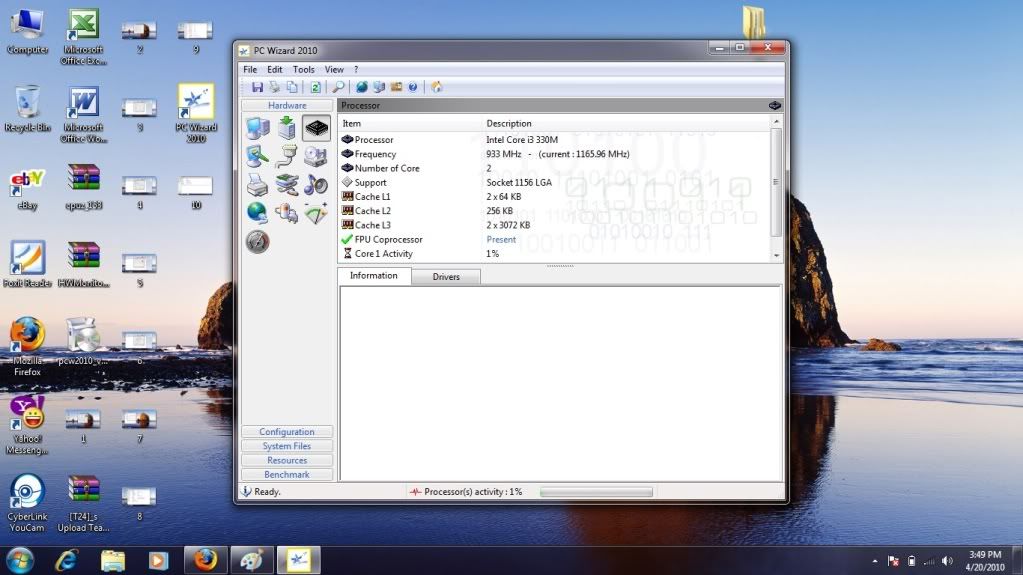Image resolution: width=1023 pixels, height=575 pixels.
Task: Switch to the Drivers tab
Action: pyautogui.click(x=446, y=277)
